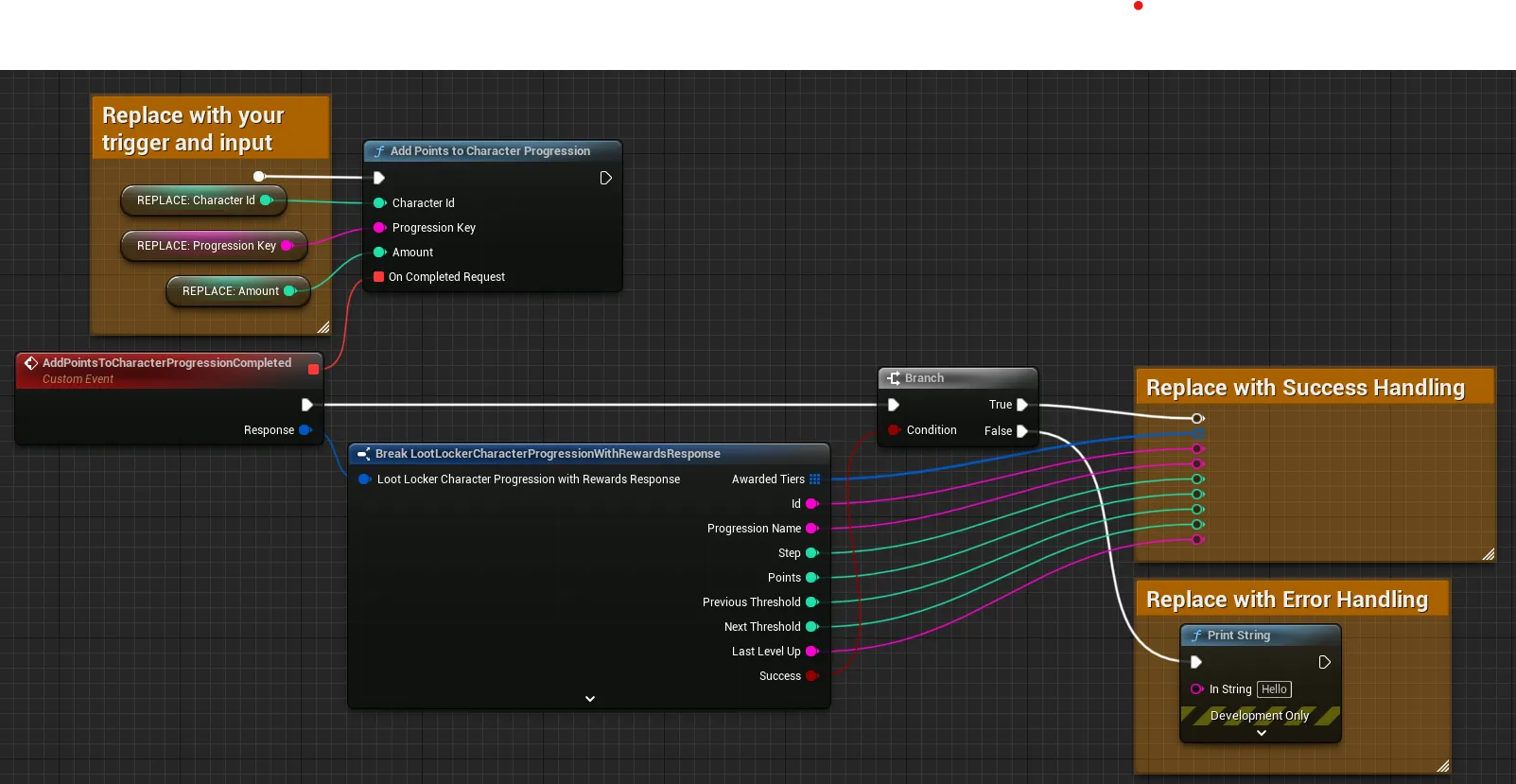The width and height of the screenshot is (1516, 784).
Task: Click the Development Only banner on Print String
Action: tap(1260, 716)
